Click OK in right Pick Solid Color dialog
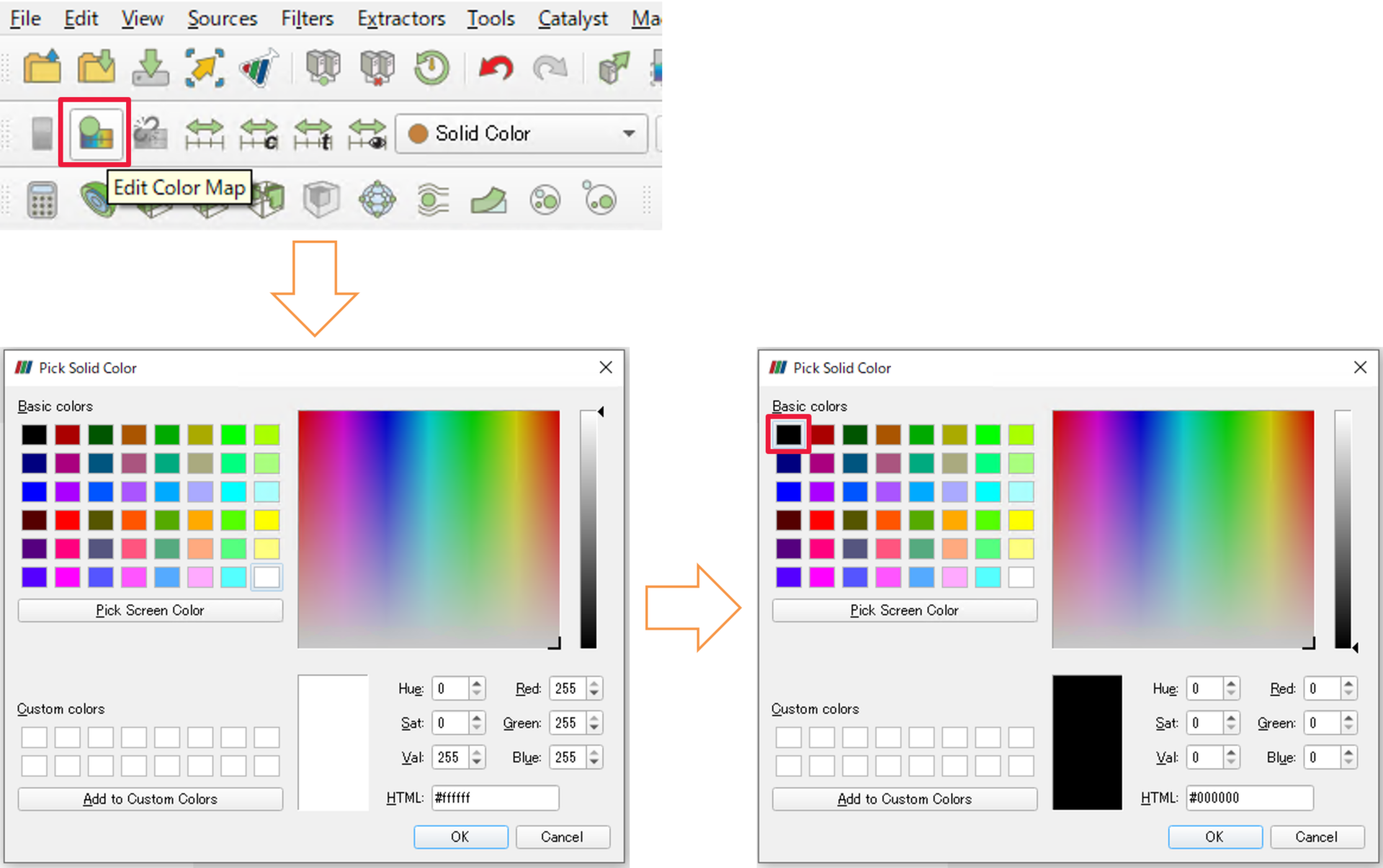This screenshot has width=1383, height=868. point(1214,836)
